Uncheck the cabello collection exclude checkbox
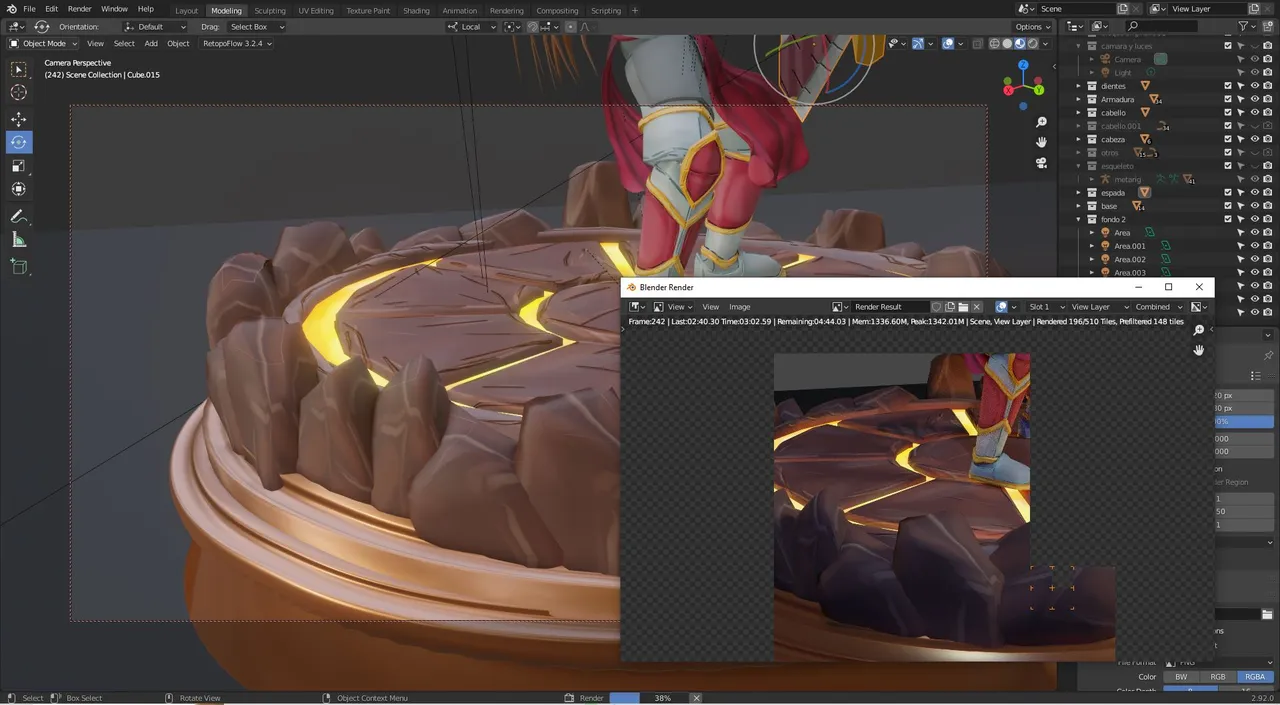Image resolution: width=1280 pixels, height=705 pixels. click(x=1228, y=113)
